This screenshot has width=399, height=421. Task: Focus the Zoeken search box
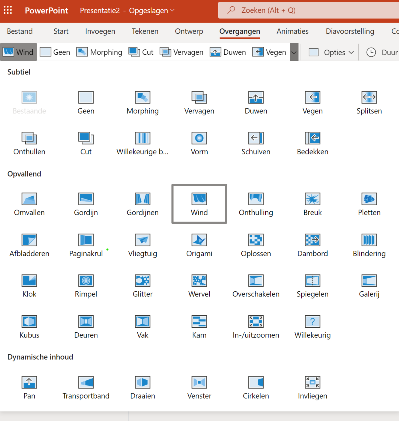[308, 10]
